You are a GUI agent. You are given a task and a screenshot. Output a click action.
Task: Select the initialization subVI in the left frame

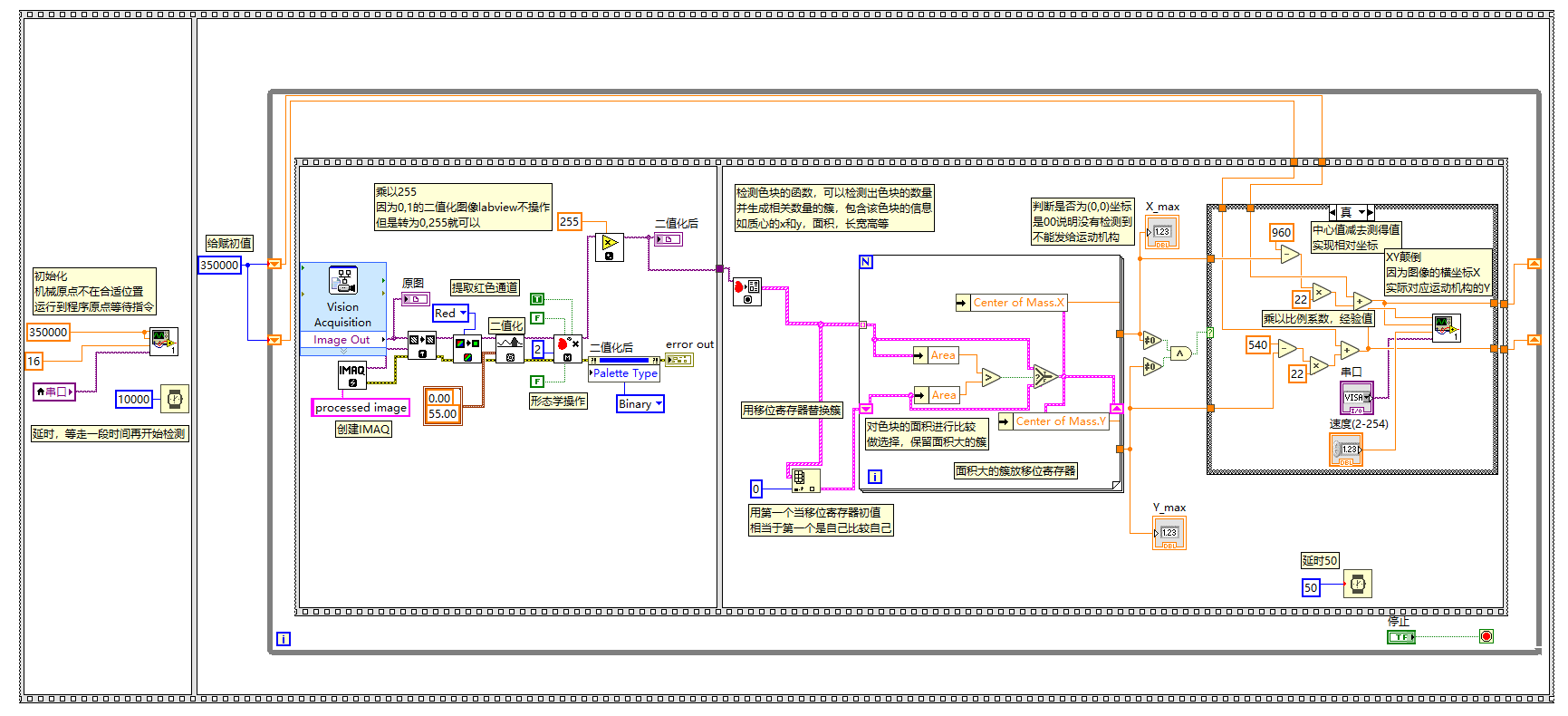[164, 342]
